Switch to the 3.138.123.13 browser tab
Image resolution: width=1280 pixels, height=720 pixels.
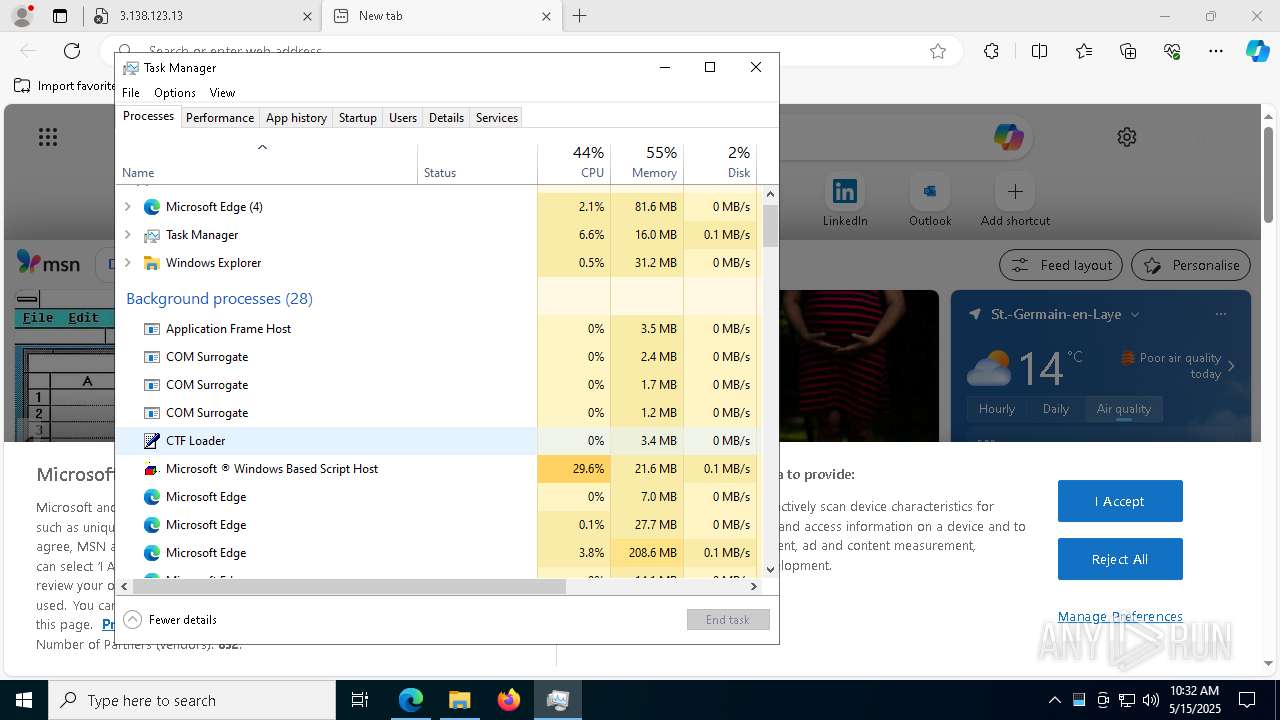point(200,16)
